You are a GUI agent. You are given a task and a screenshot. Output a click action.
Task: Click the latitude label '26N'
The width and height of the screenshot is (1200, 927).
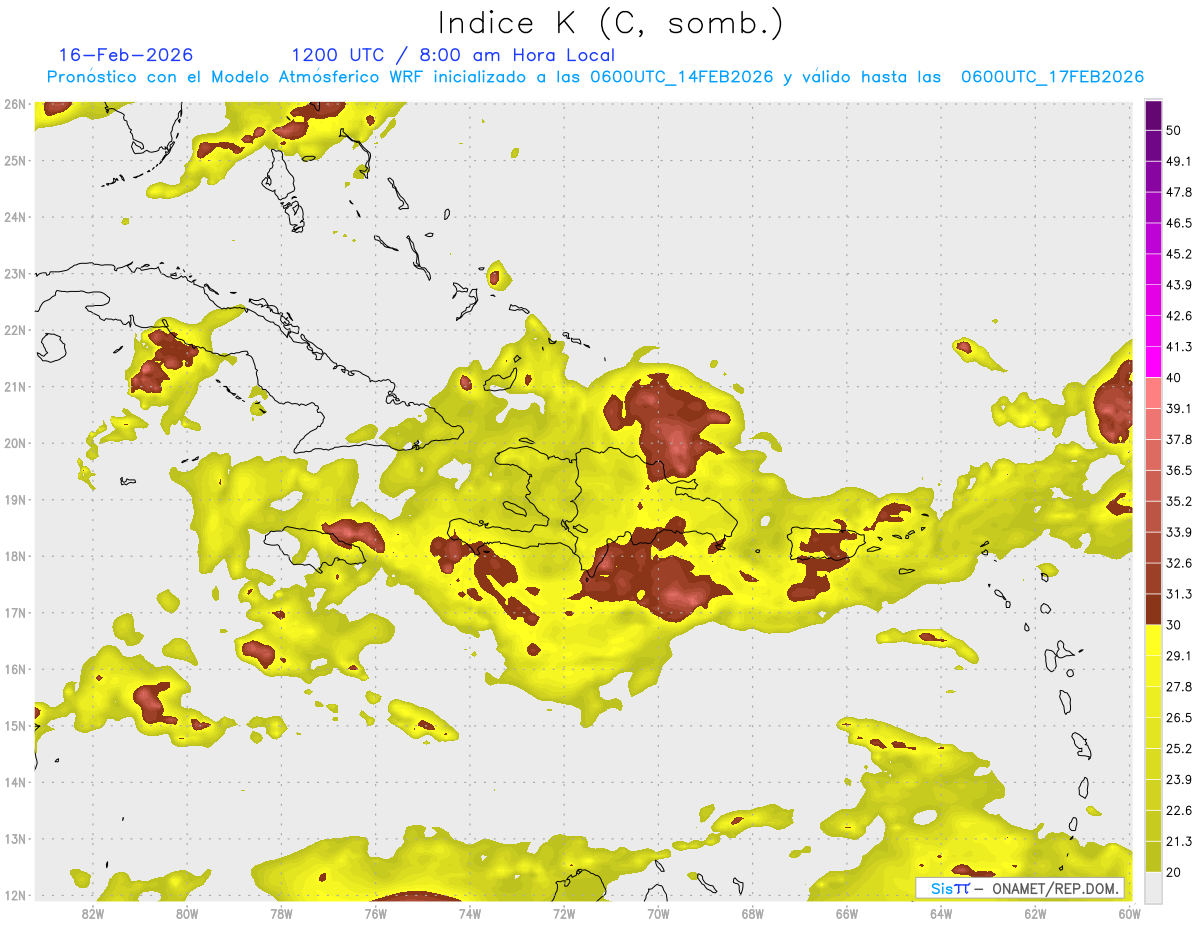(x=15, y=104)
